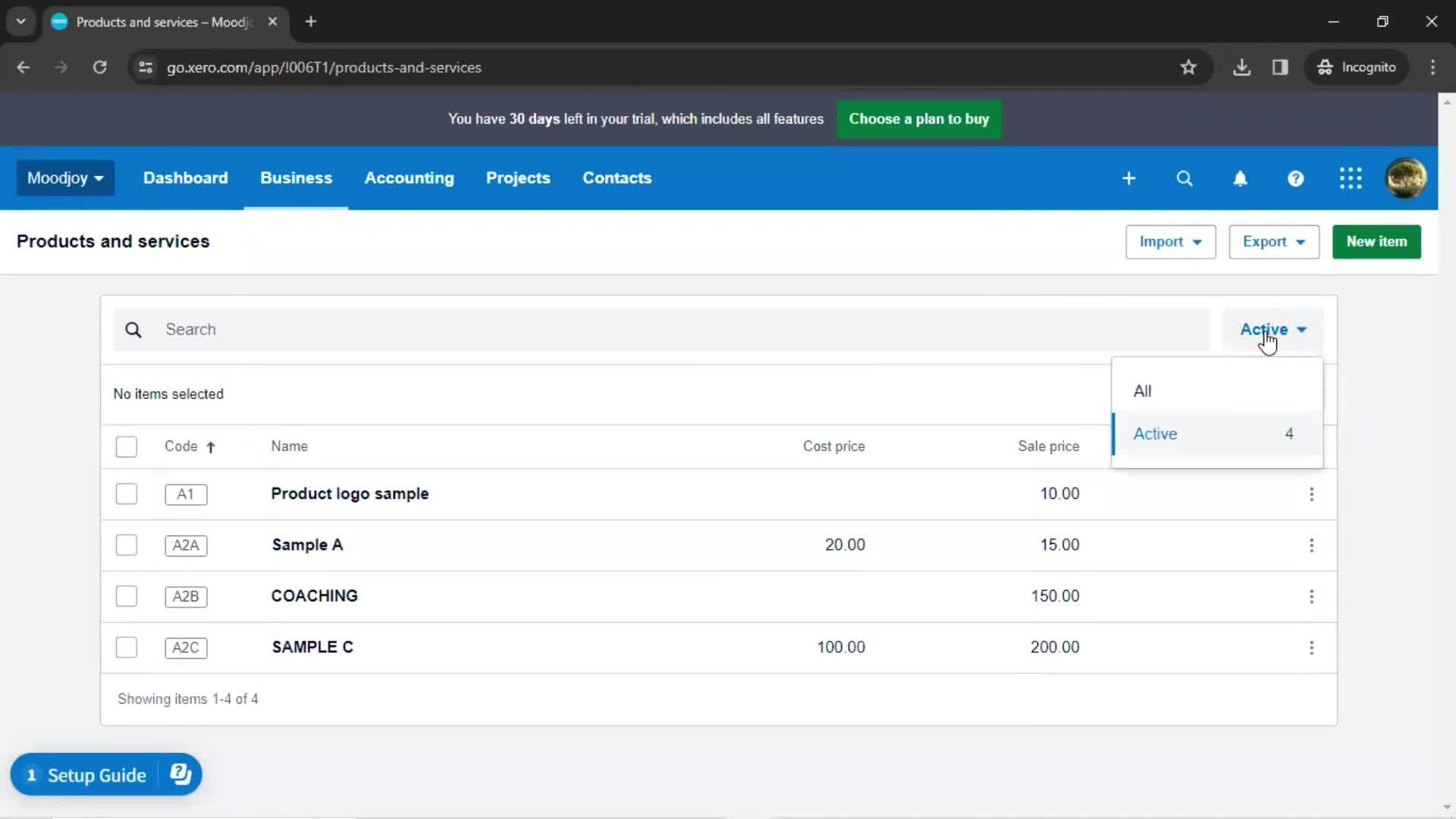Click the Name column header
Screen dimensions: 1456x819
289,447
